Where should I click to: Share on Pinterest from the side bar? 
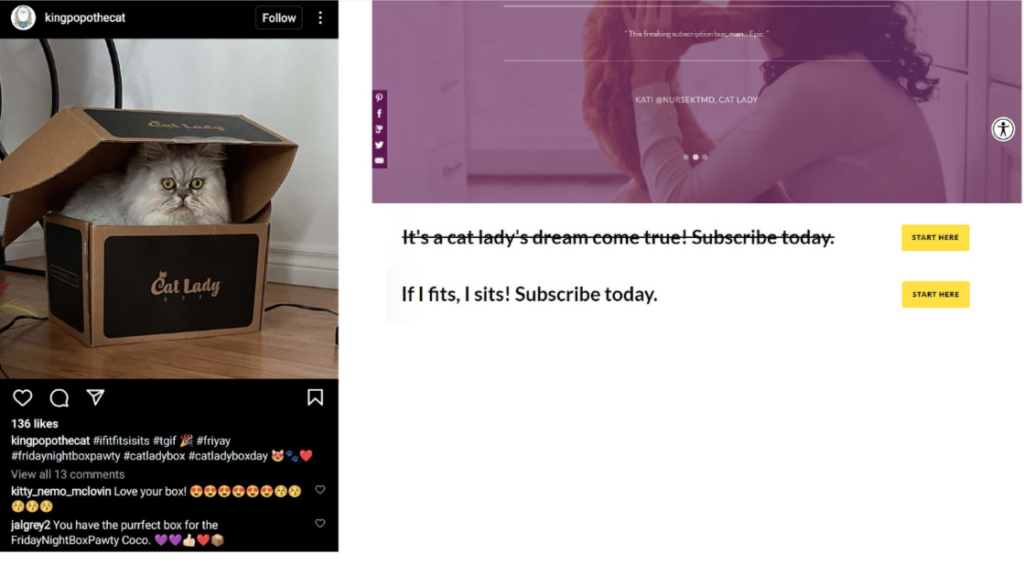(379, 98)
